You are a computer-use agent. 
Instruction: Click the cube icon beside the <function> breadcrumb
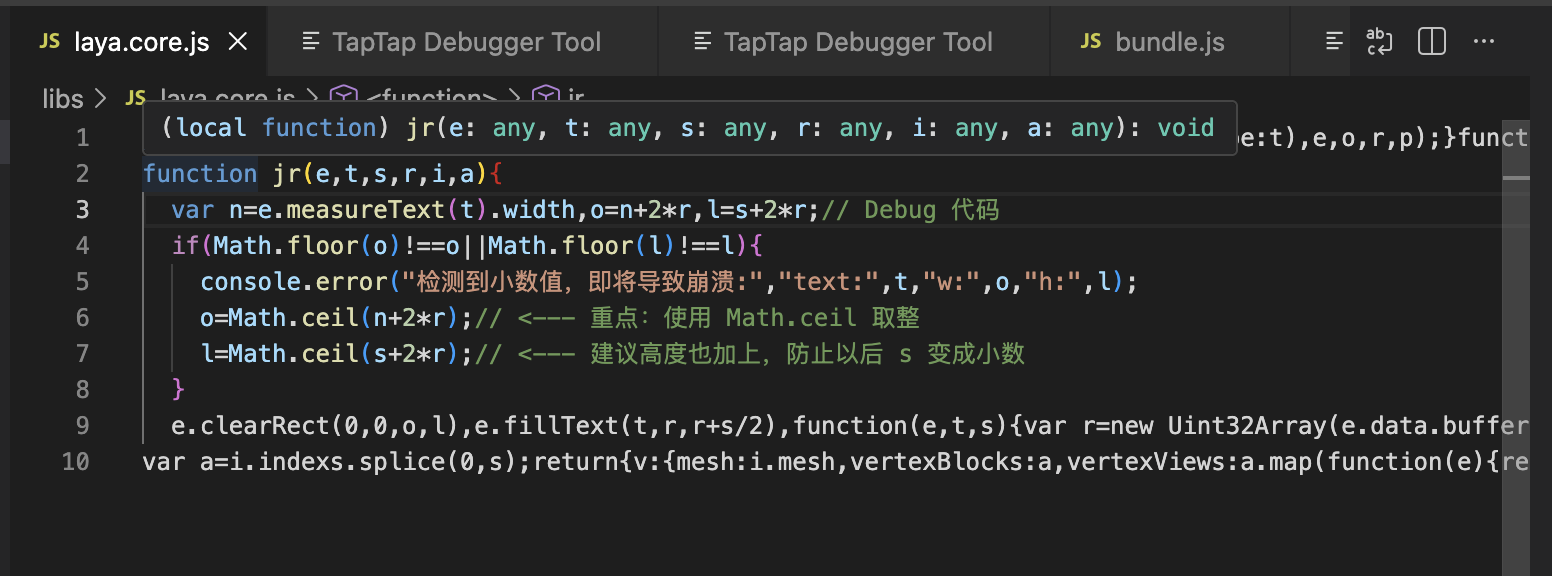coord(344,97)
